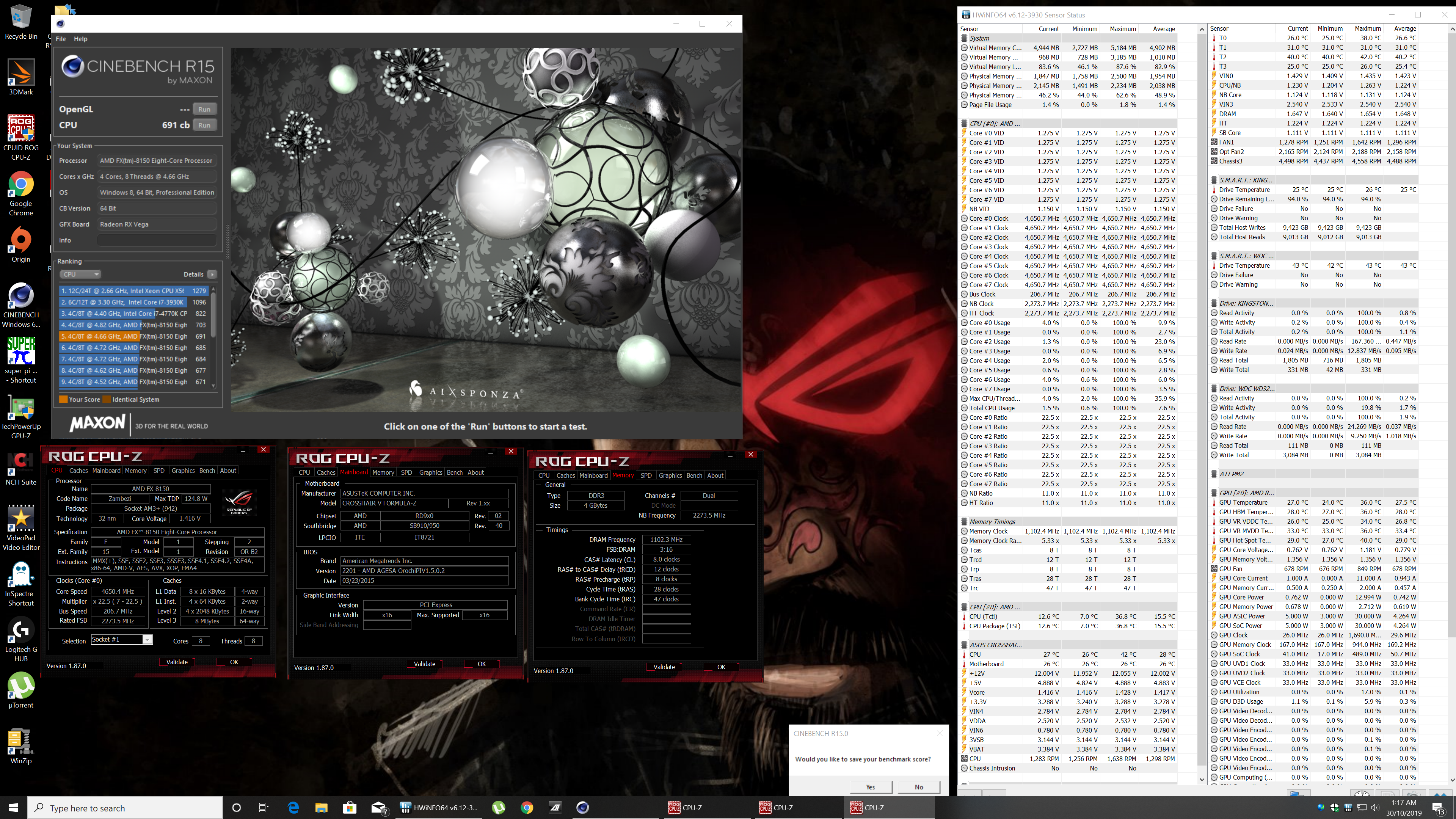Click the taskbar search box
1456x819 pixels.
tap(126, 808)
